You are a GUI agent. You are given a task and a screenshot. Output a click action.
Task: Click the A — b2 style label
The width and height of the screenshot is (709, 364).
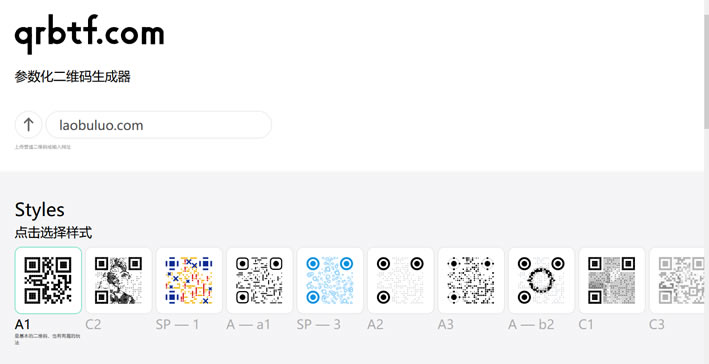click(531, 325)
